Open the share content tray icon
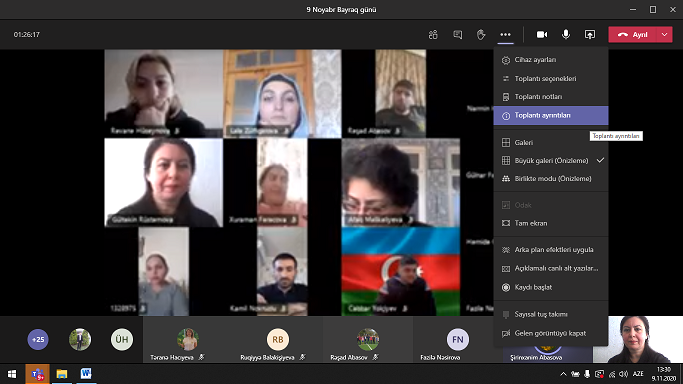683x384 pixels. 590,34
